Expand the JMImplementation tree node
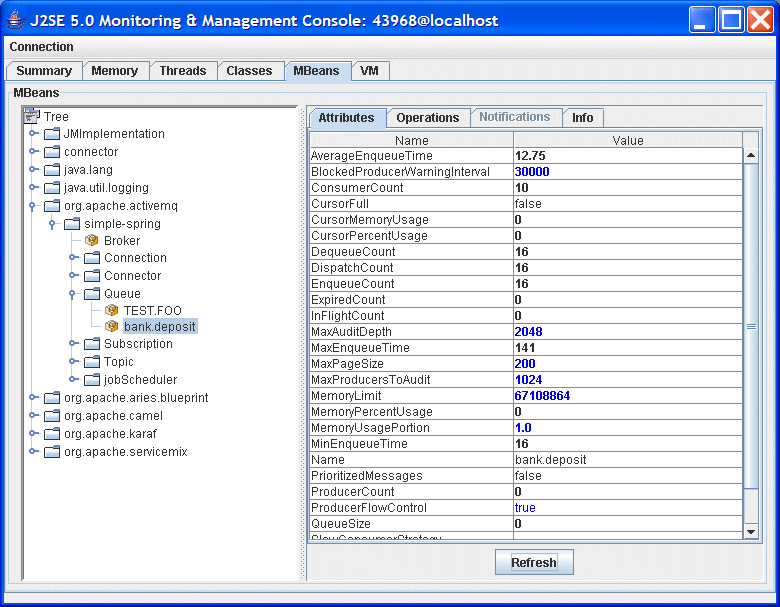Image resolution: width=780 pixels, height=607 pixels. pyautogui.click(x=33, y=133)
